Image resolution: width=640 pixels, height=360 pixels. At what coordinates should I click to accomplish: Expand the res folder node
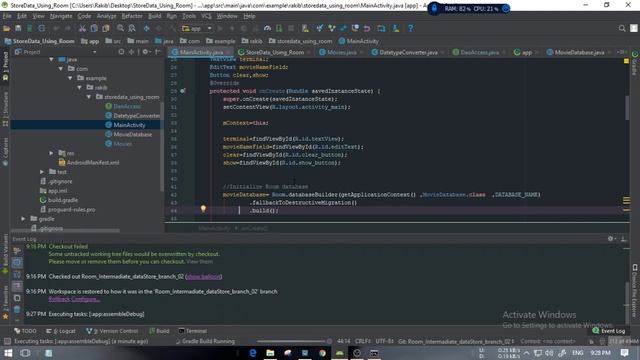point(51,153)
